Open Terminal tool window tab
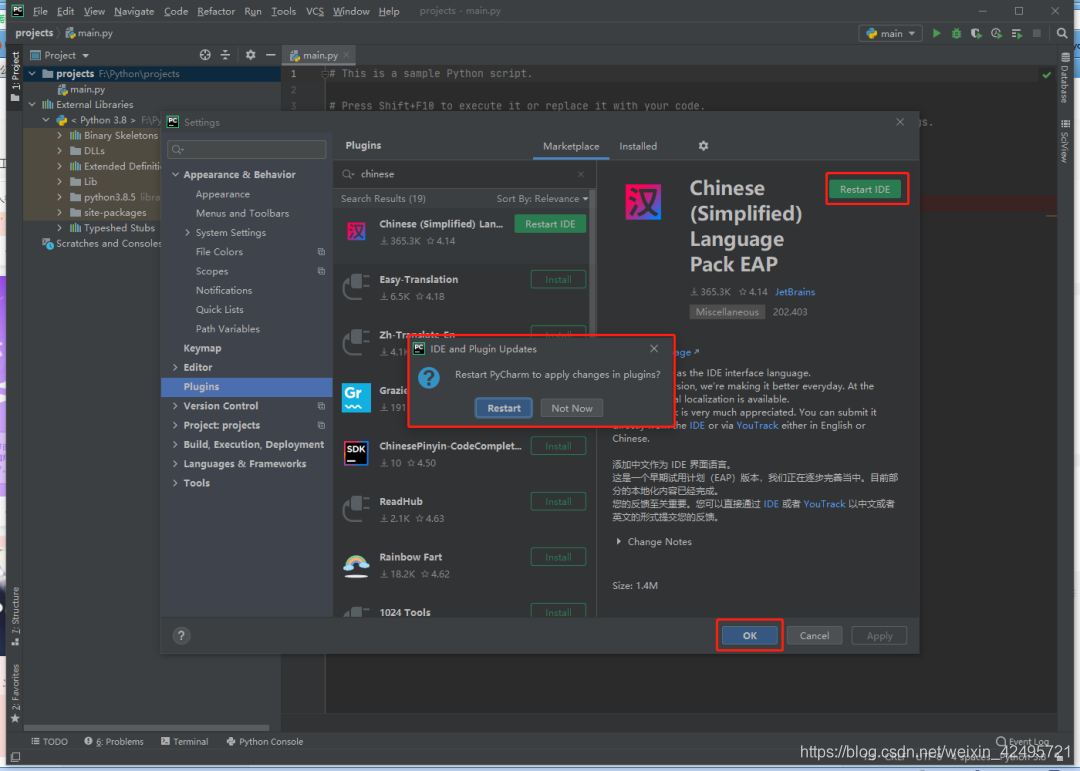Viewport: 1080px width, 771px height. [x=185, y=741]
